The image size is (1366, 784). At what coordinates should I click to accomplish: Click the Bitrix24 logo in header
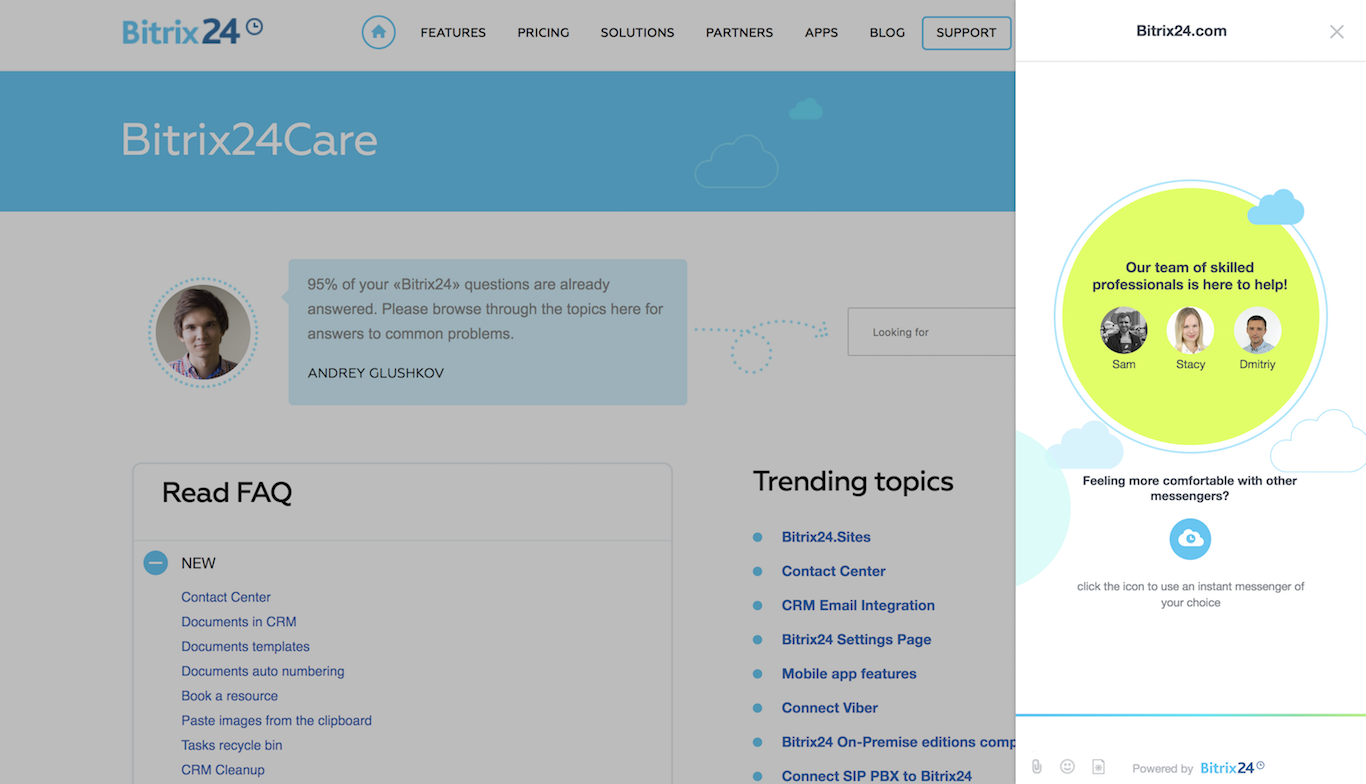192,32
